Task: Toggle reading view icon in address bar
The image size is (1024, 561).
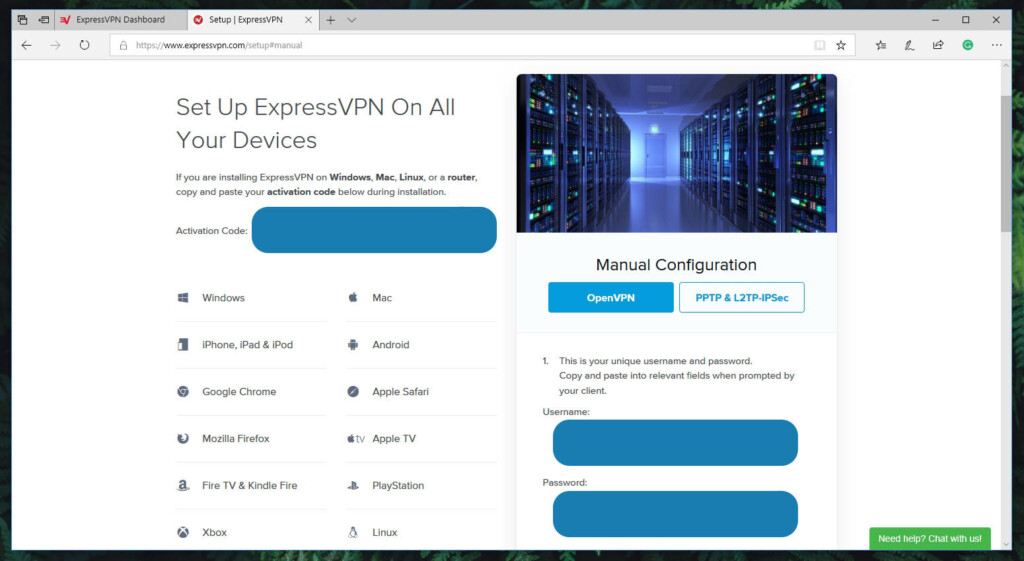Action: 820,45
